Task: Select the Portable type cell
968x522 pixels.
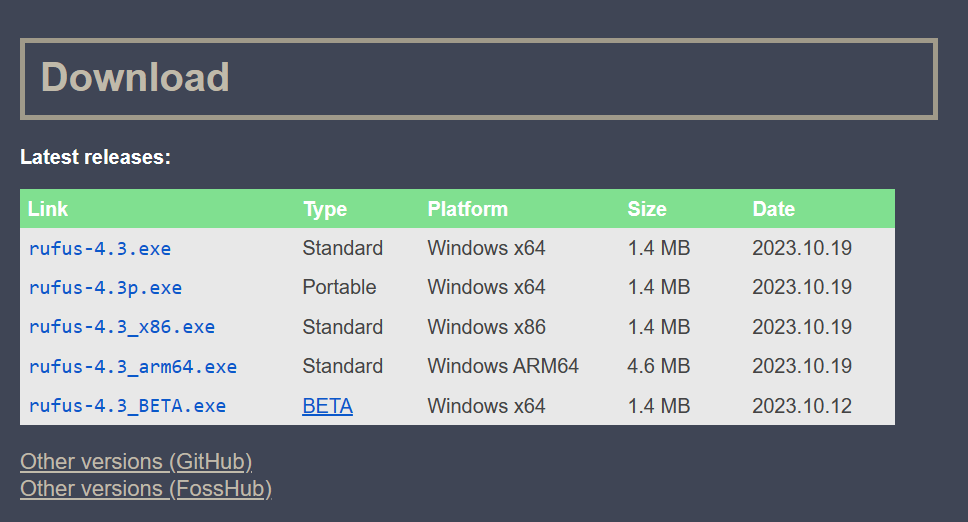Action: point(339,288)
